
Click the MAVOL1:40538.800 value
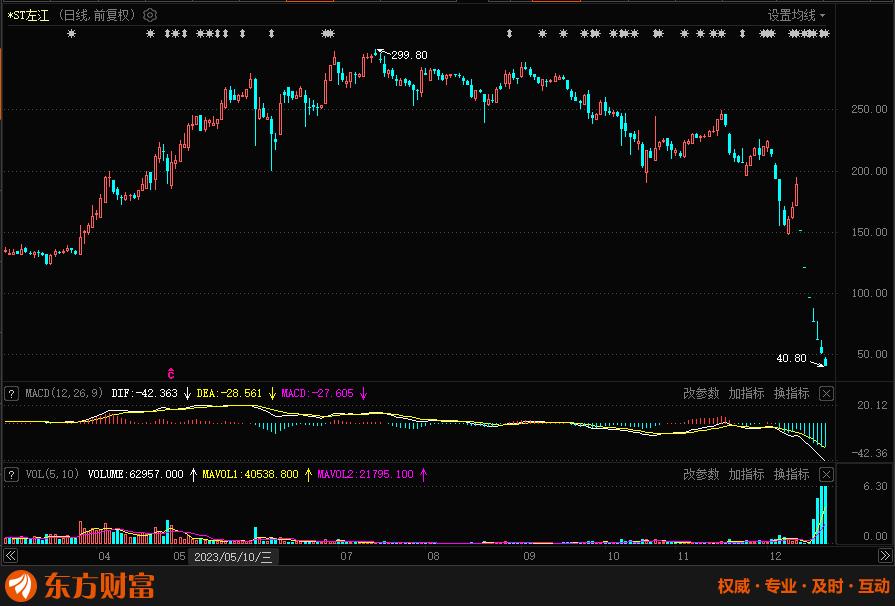(x=250, y=475)
